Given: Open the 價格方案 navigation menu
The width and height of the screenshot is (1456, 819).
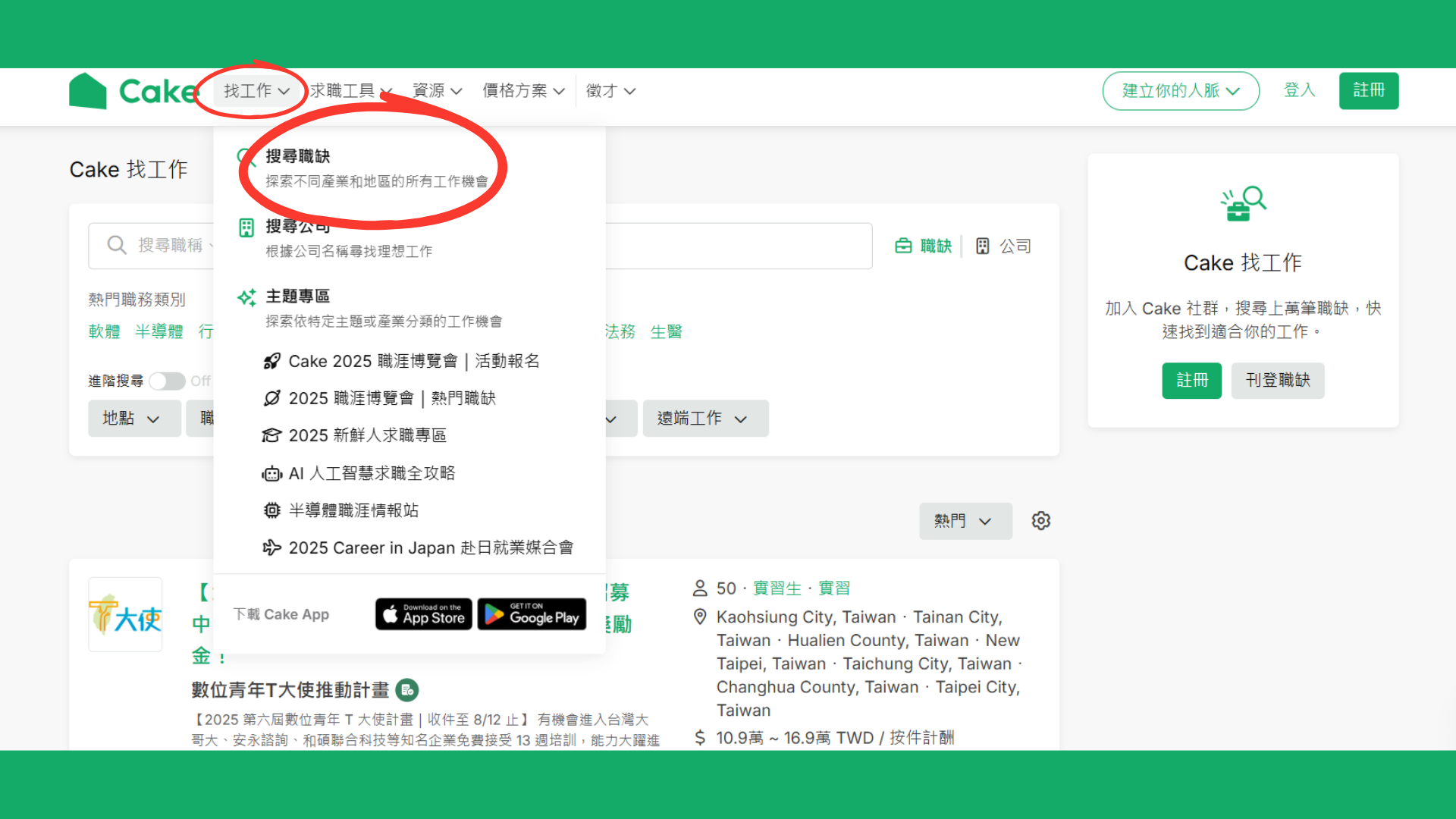Looking at the screenshot, I should click(x=523, y=91).
